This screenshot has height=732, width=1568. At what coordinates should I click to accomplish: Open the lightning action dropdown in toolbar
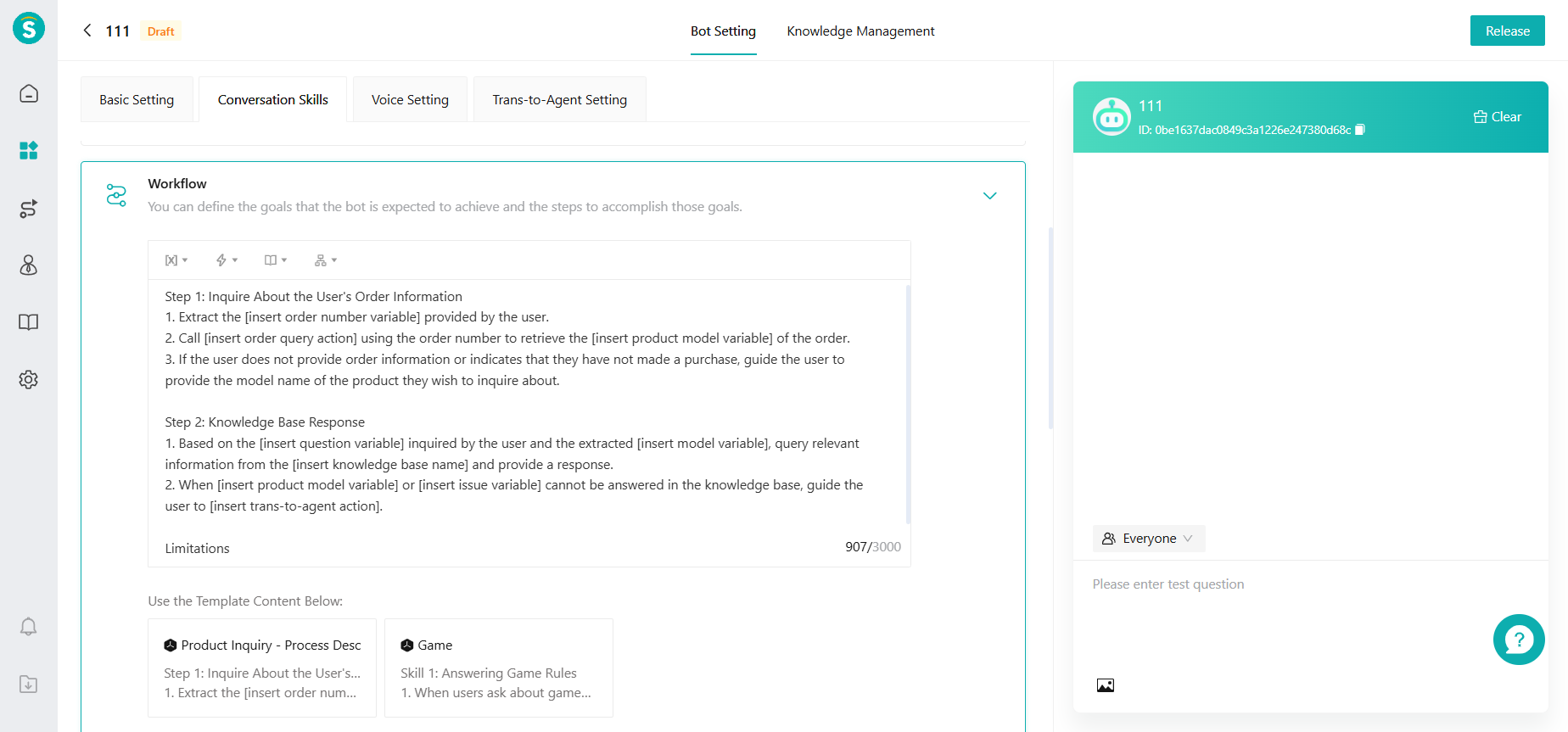[x=226, y=260]
